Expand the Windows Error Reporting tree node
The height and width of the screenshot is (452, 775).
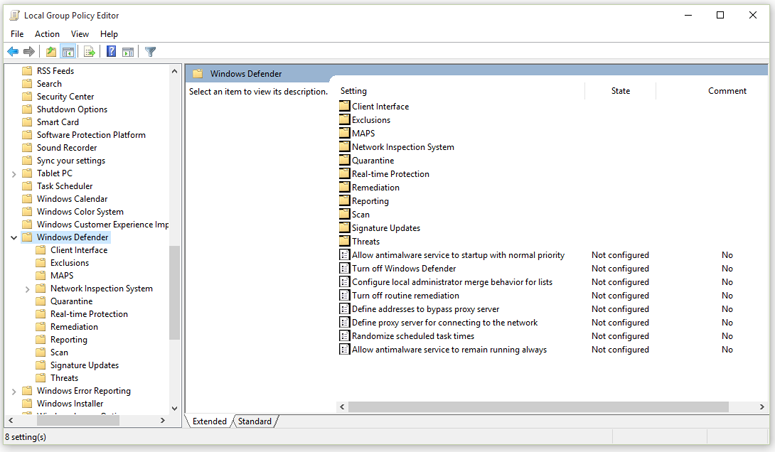(13, 391)
